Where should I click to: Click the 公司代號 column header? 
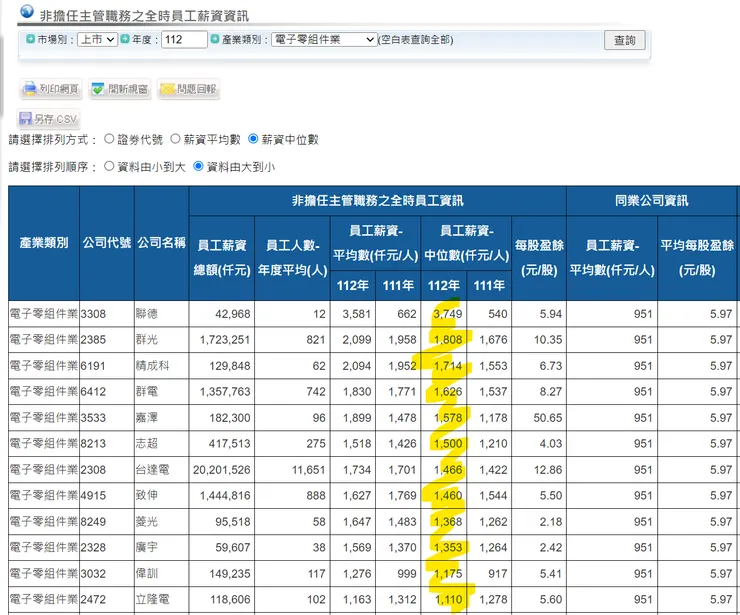[x=106, y=242]
